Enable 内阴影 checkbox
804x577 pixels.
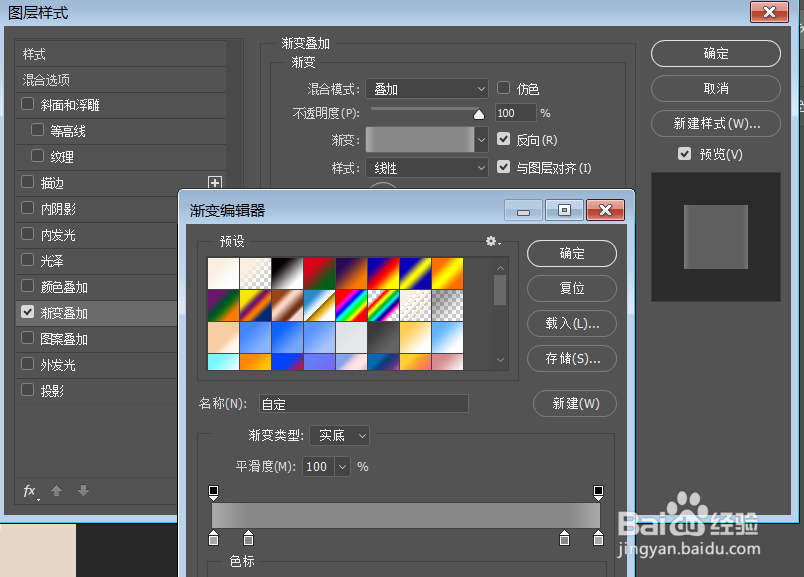27,208
